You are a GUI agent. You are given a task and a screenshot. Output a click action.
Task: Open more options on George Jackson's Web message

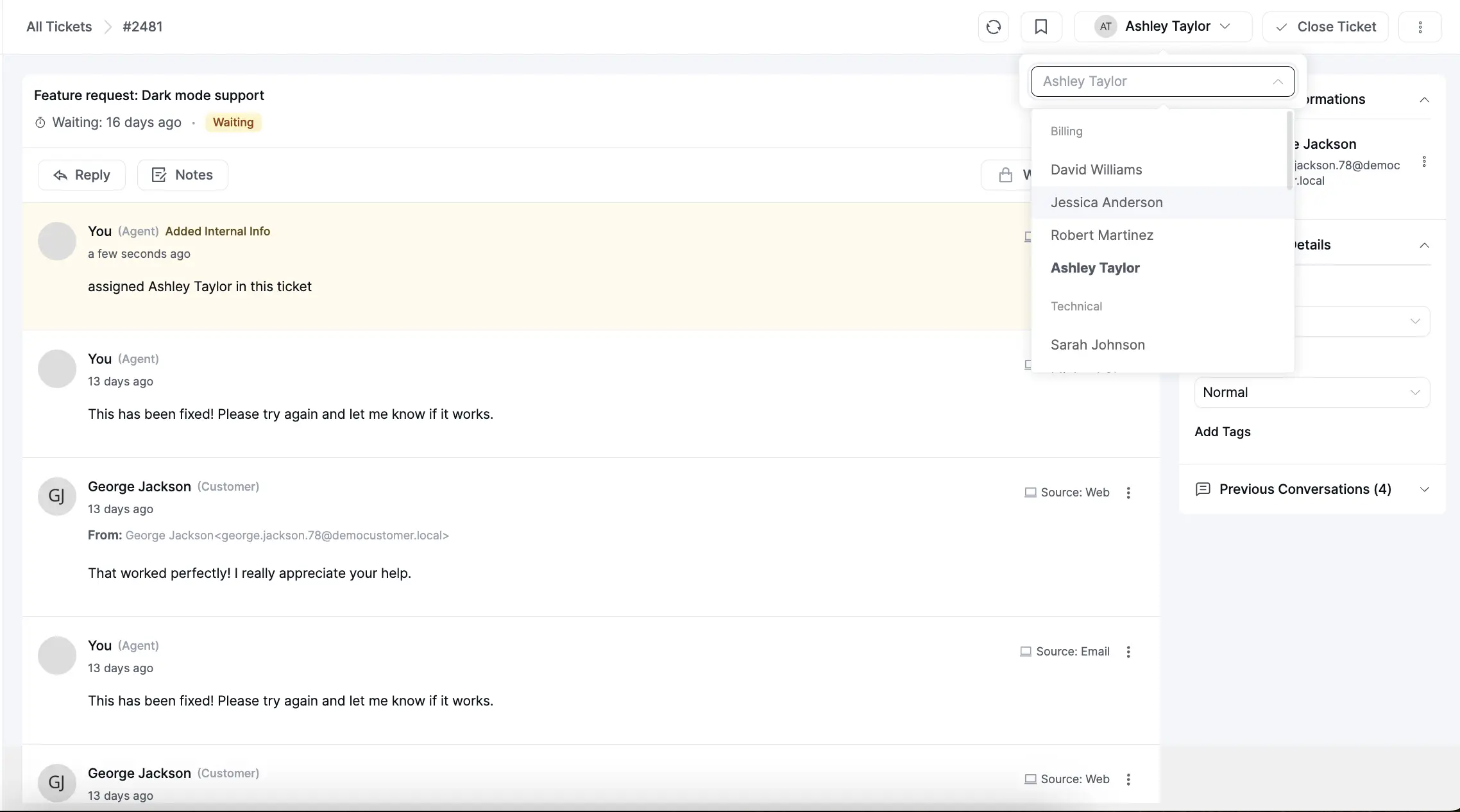1128,493
